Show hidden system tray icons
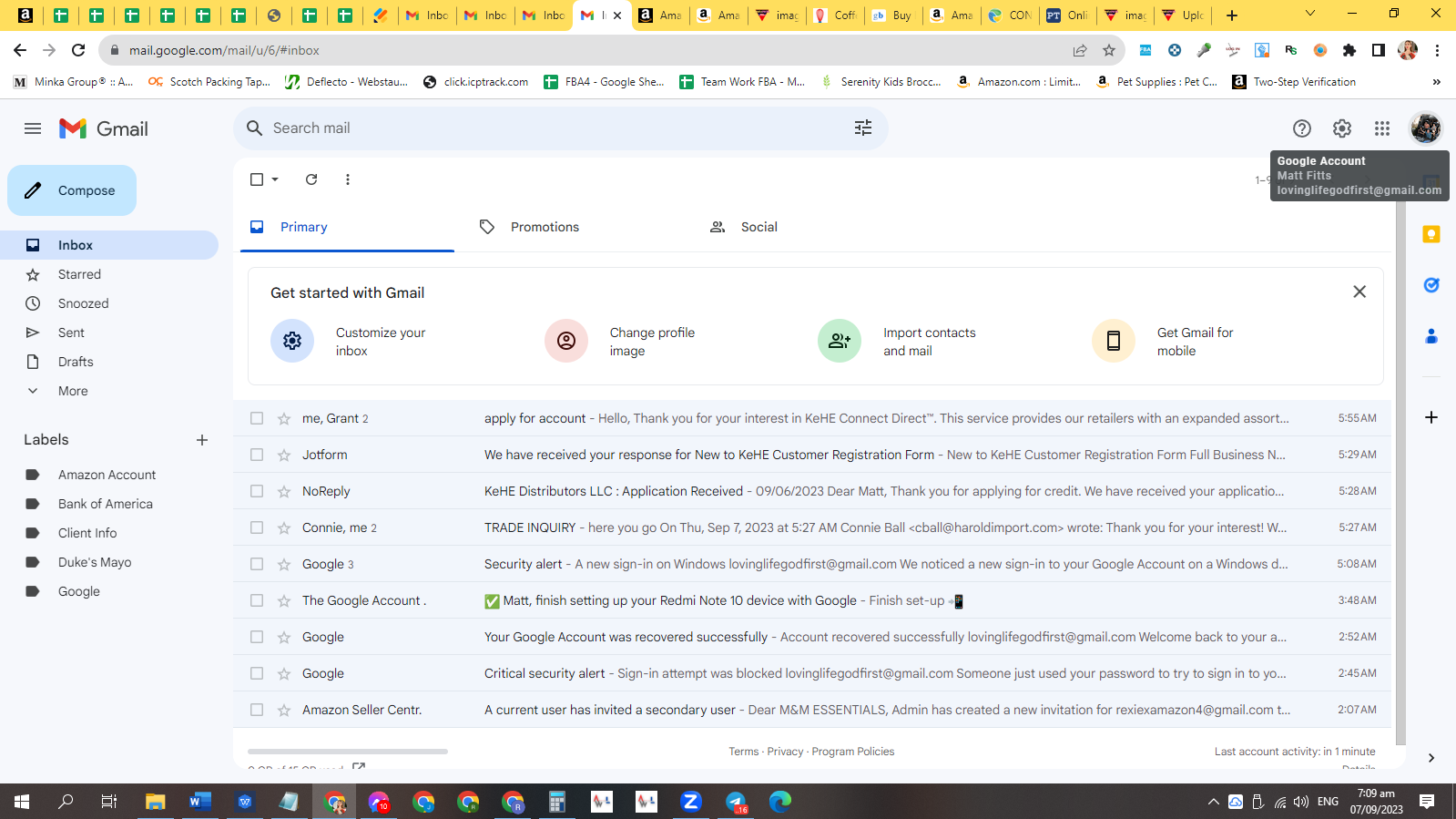Screen dimensions: 1456x819 point(1213,802)
